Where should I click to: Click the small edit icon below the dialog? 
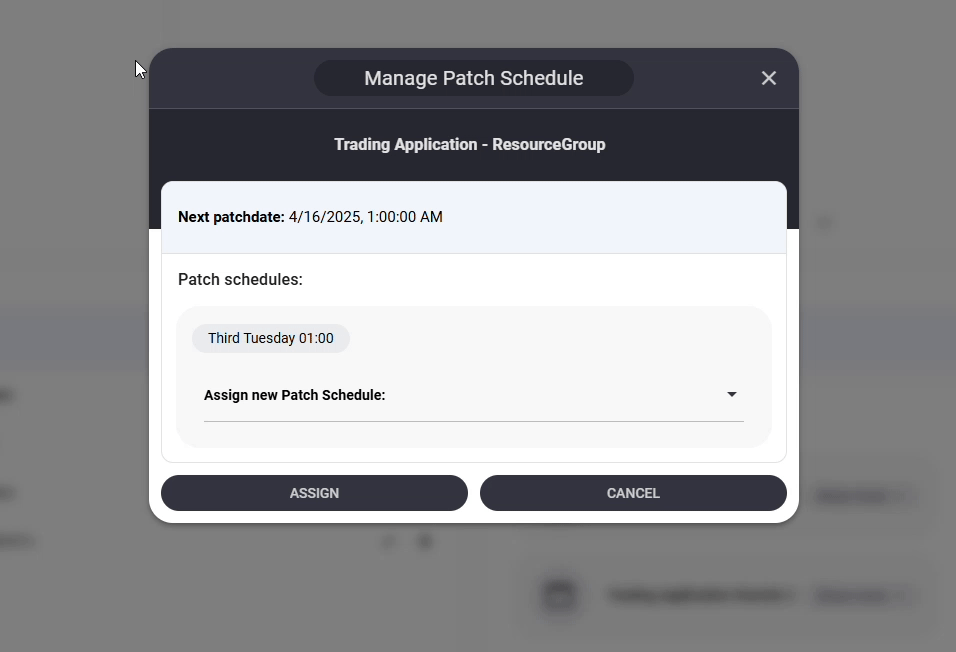(388, 541)
